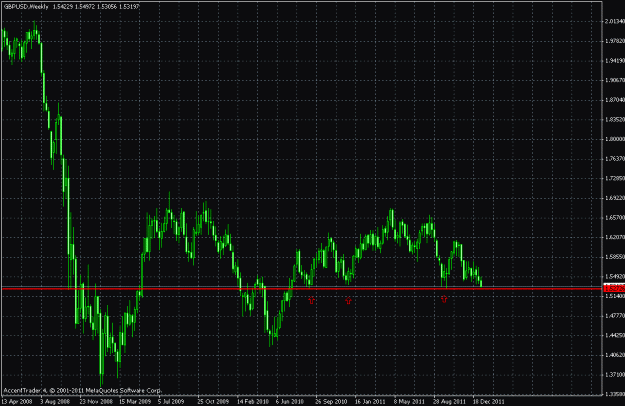Select the 1.53197 close price value in header
The width and height of the screenshot is (625, 406).
click(129, 7)
